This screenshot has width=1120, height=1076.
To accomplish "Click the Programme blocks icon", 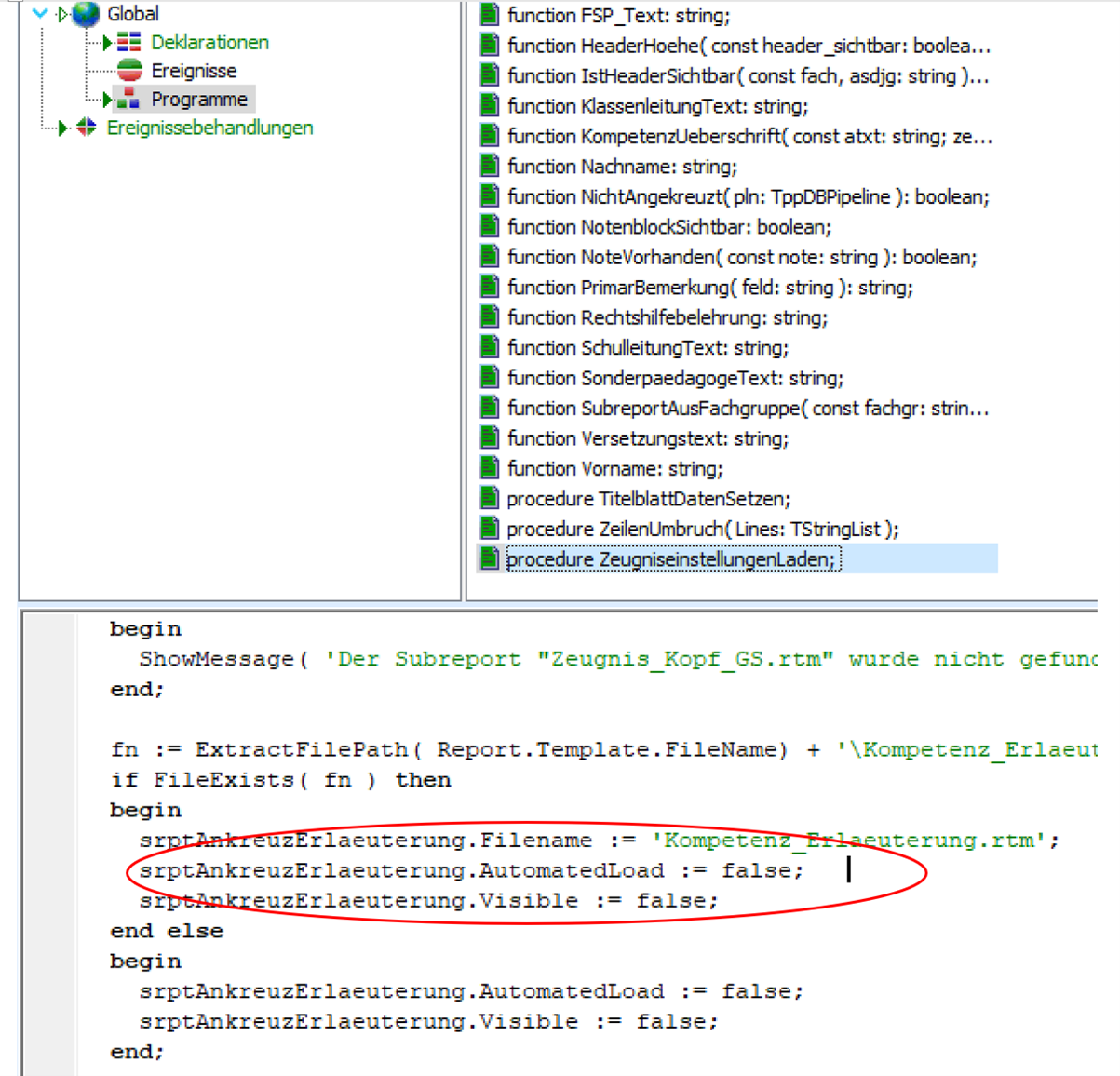I will point(128,100).
